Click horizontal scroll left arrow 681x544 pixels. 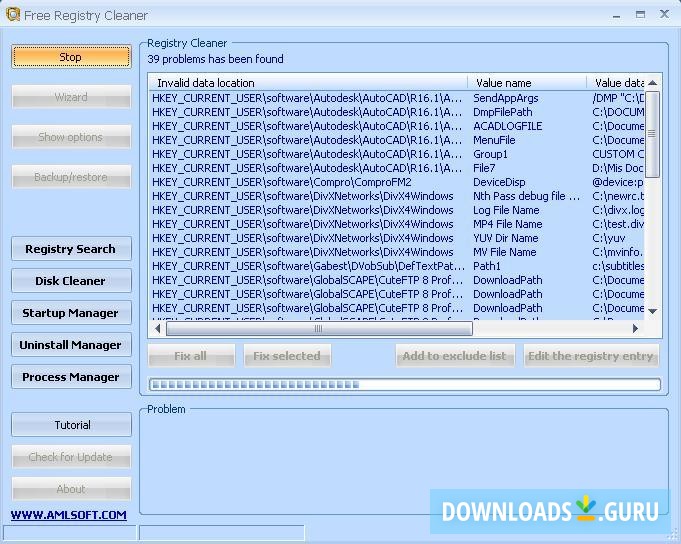pyautogui.click(x=158, y=329)
